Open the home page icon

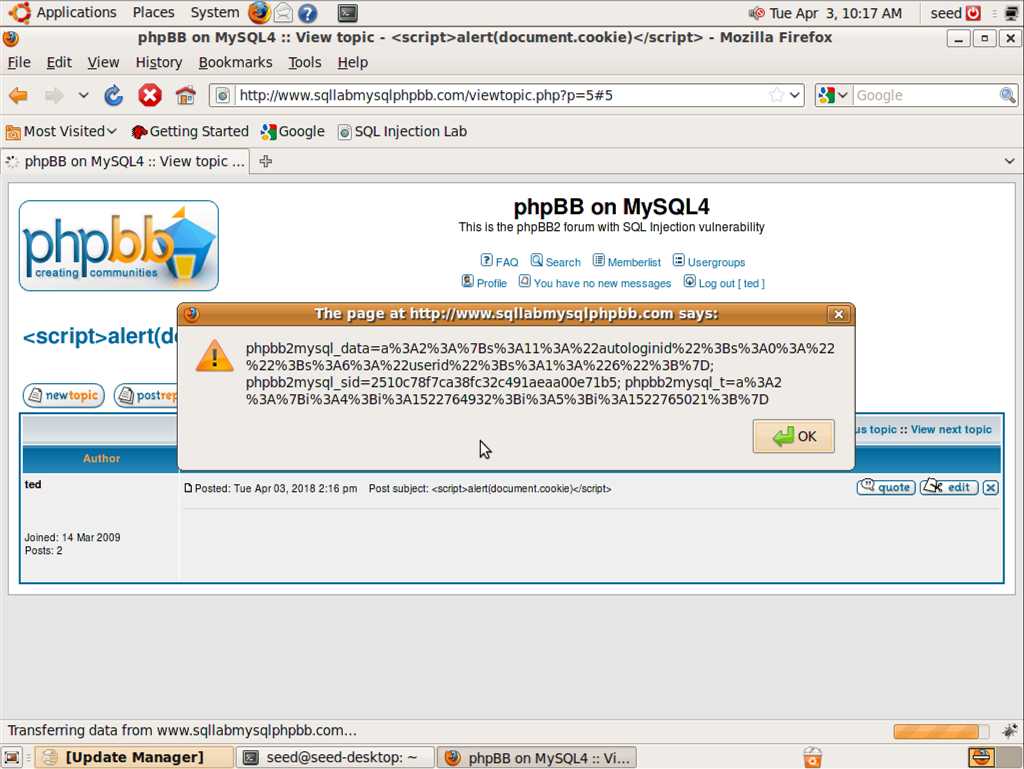click(186, 96)
